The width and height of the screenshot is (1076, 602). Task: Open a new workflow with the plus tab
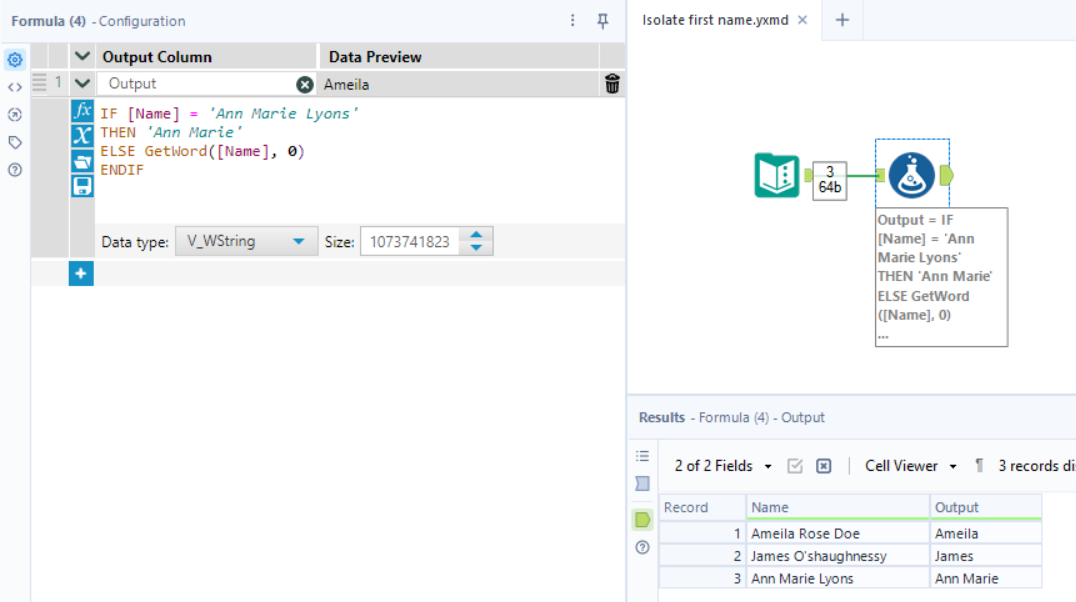click(x=841, y=18)
